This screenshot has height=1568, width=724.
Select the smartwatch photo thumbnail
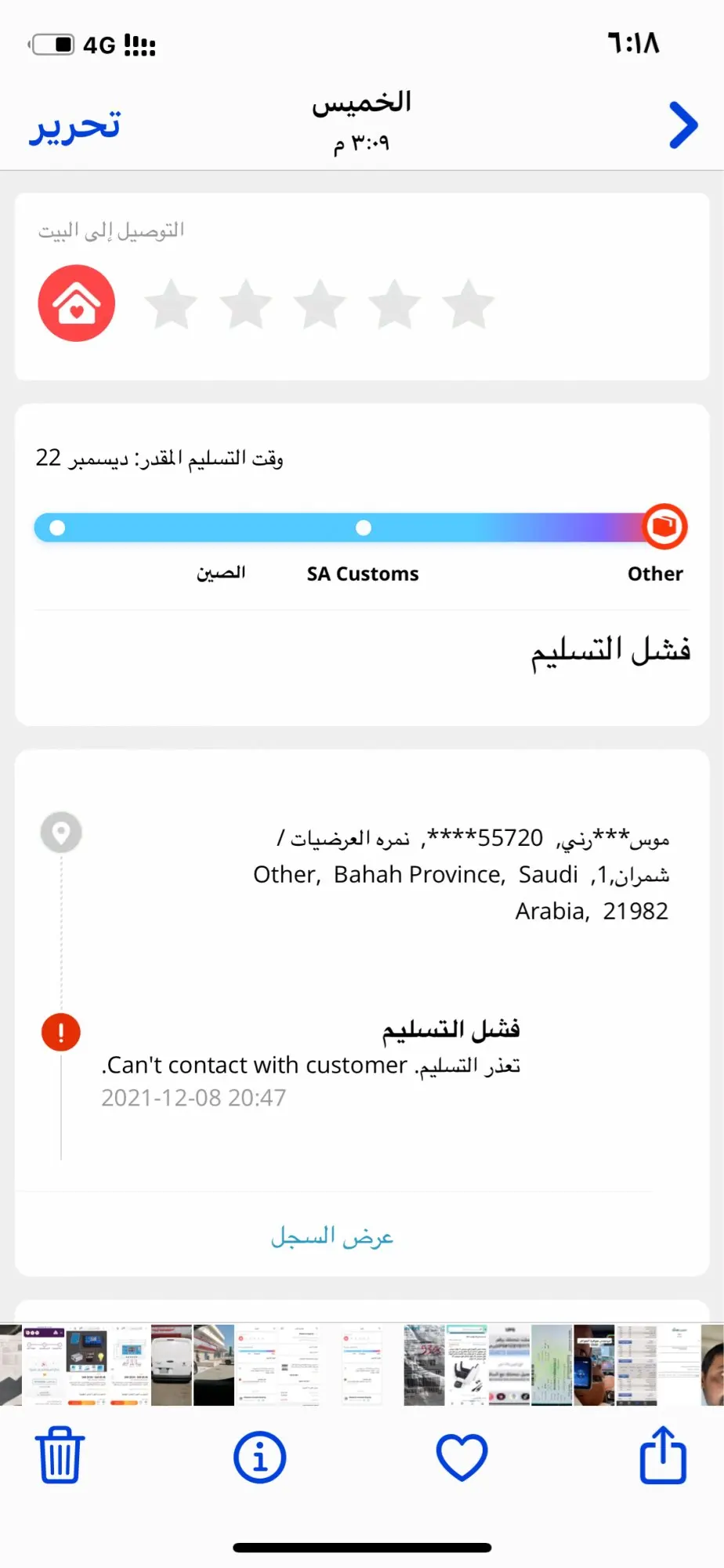pos(594,1365)
